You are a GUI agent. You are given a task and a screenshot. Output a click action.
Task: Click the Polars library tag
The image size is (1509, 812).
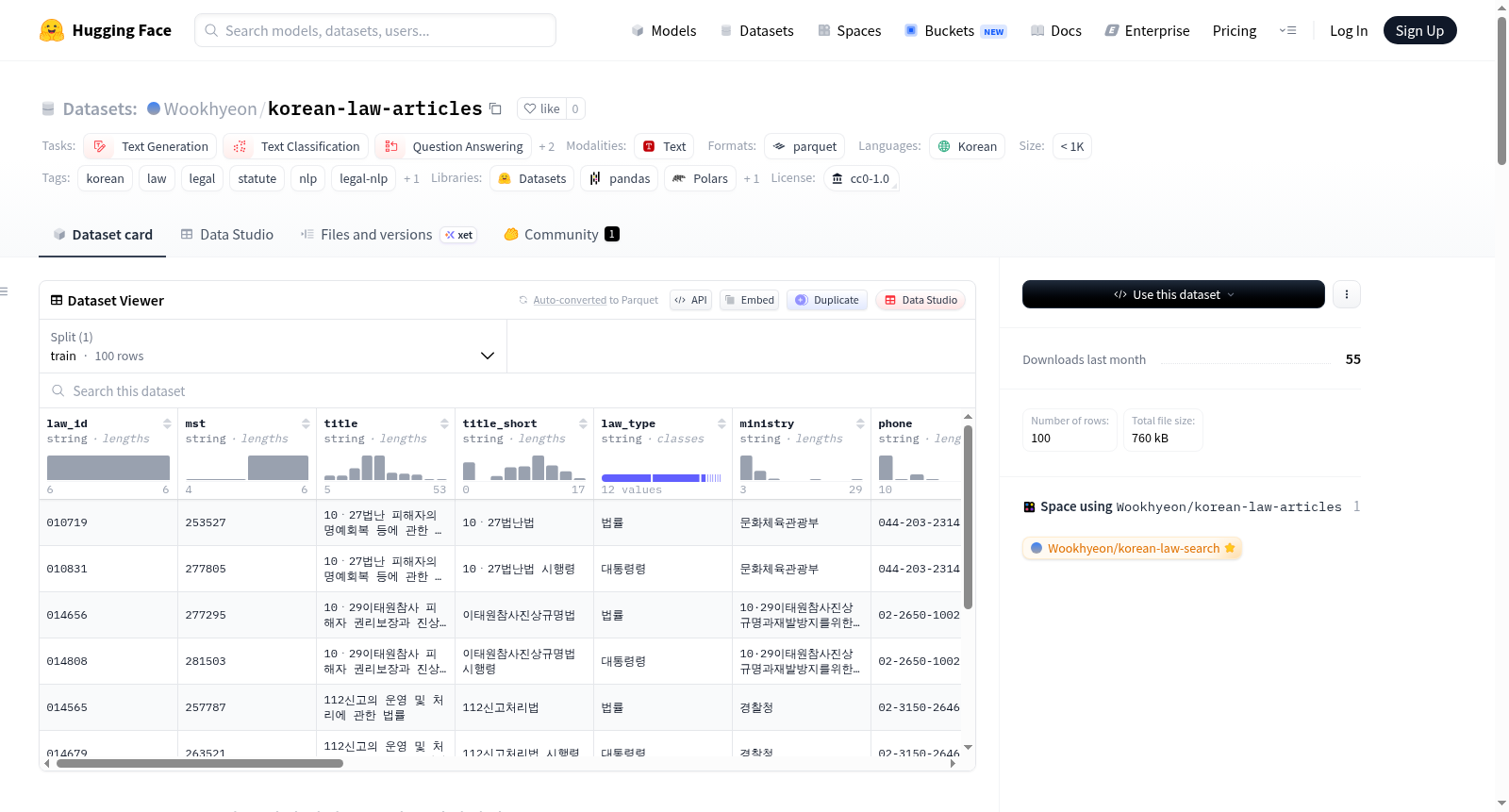pyautogui.click(x=700, y=178)
